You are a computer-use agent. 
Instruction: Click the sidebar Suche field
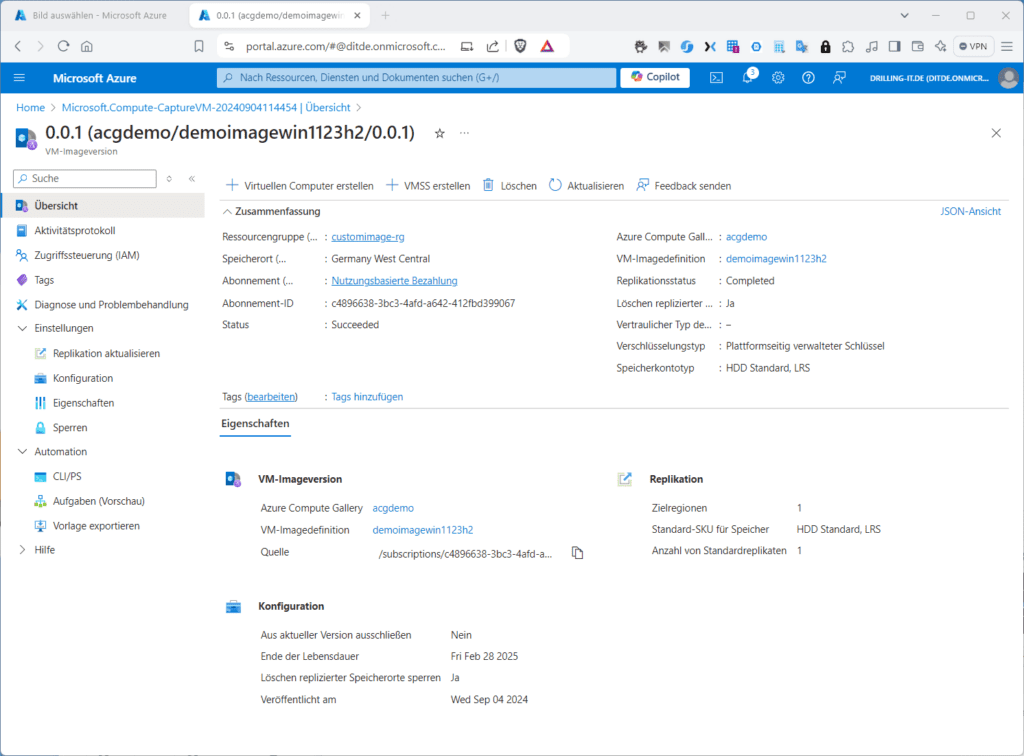tap(85, 178)
